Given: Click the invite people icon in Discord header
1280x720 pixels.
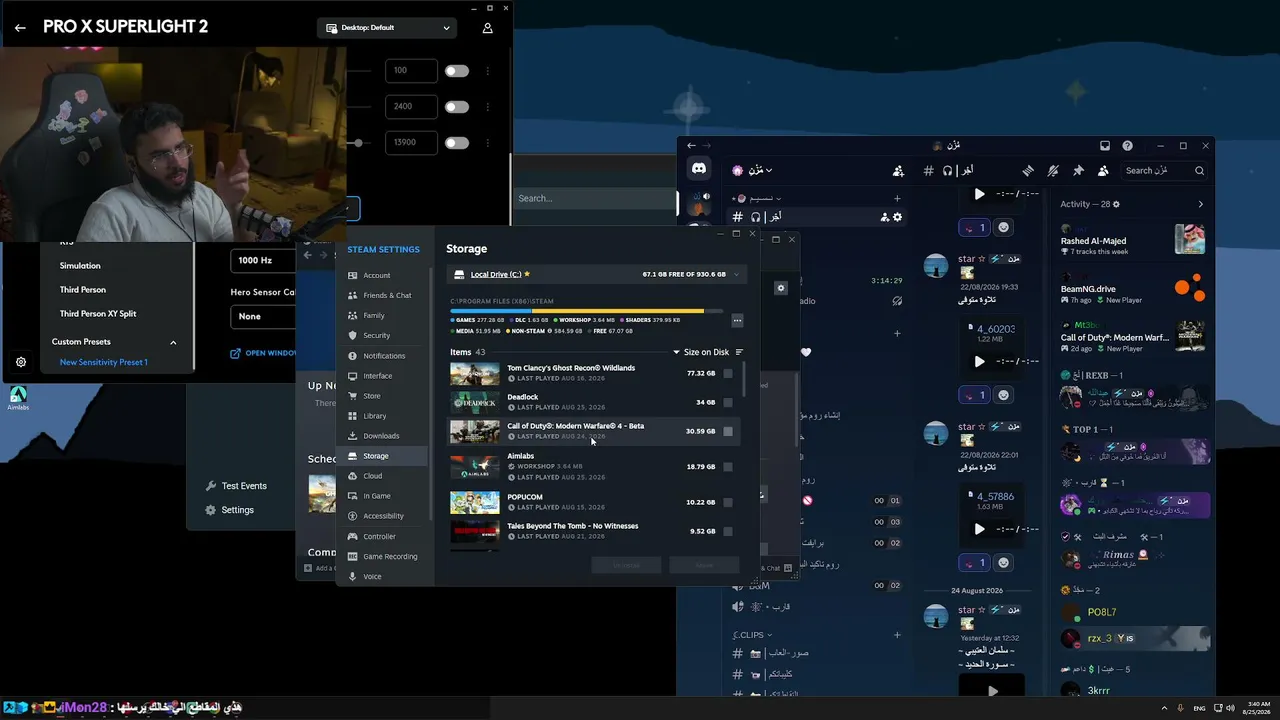Looking at the screenshot, I should [898, 171].
